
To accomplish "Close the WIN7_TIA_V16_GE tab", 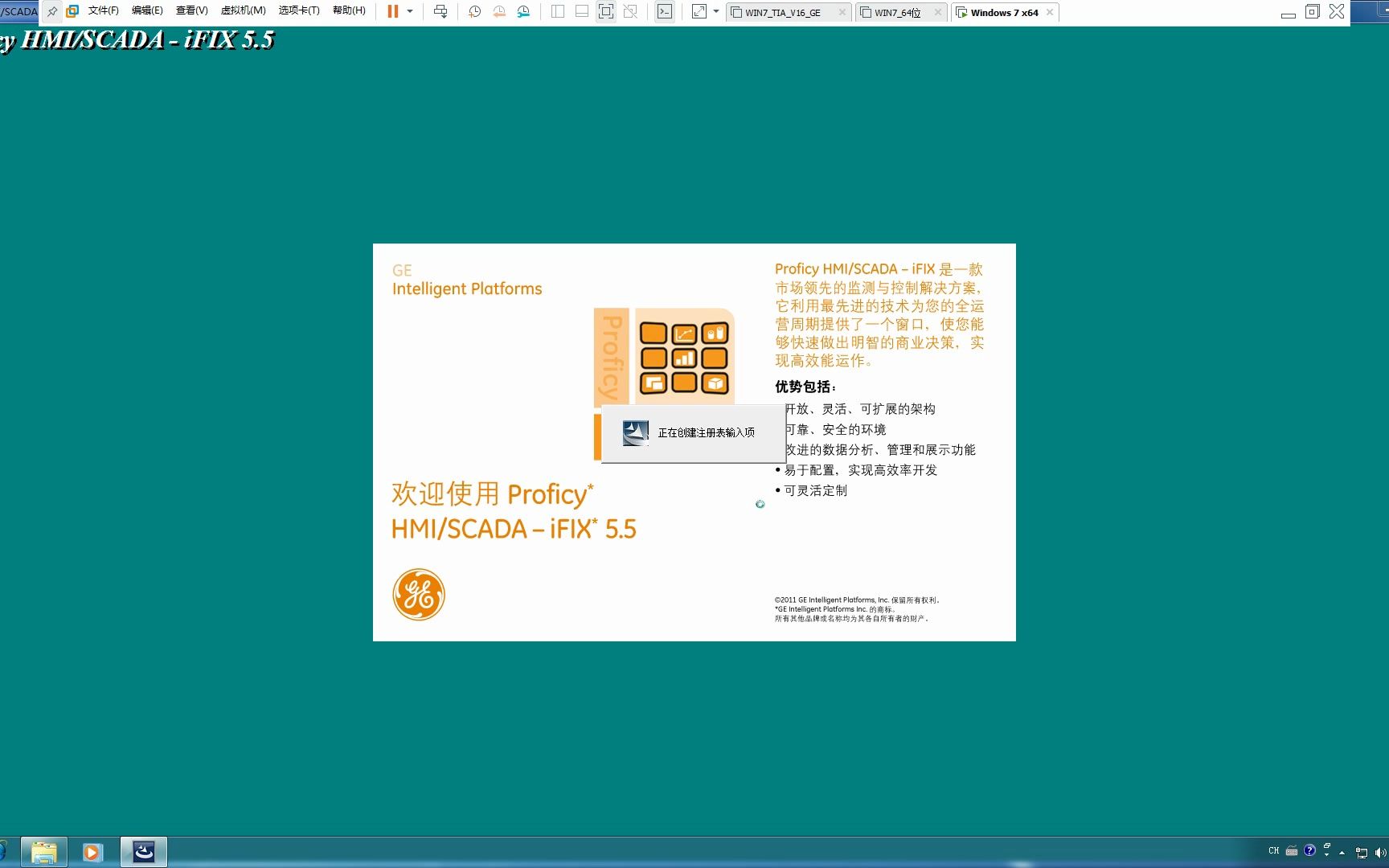I will tap(842, 12).
